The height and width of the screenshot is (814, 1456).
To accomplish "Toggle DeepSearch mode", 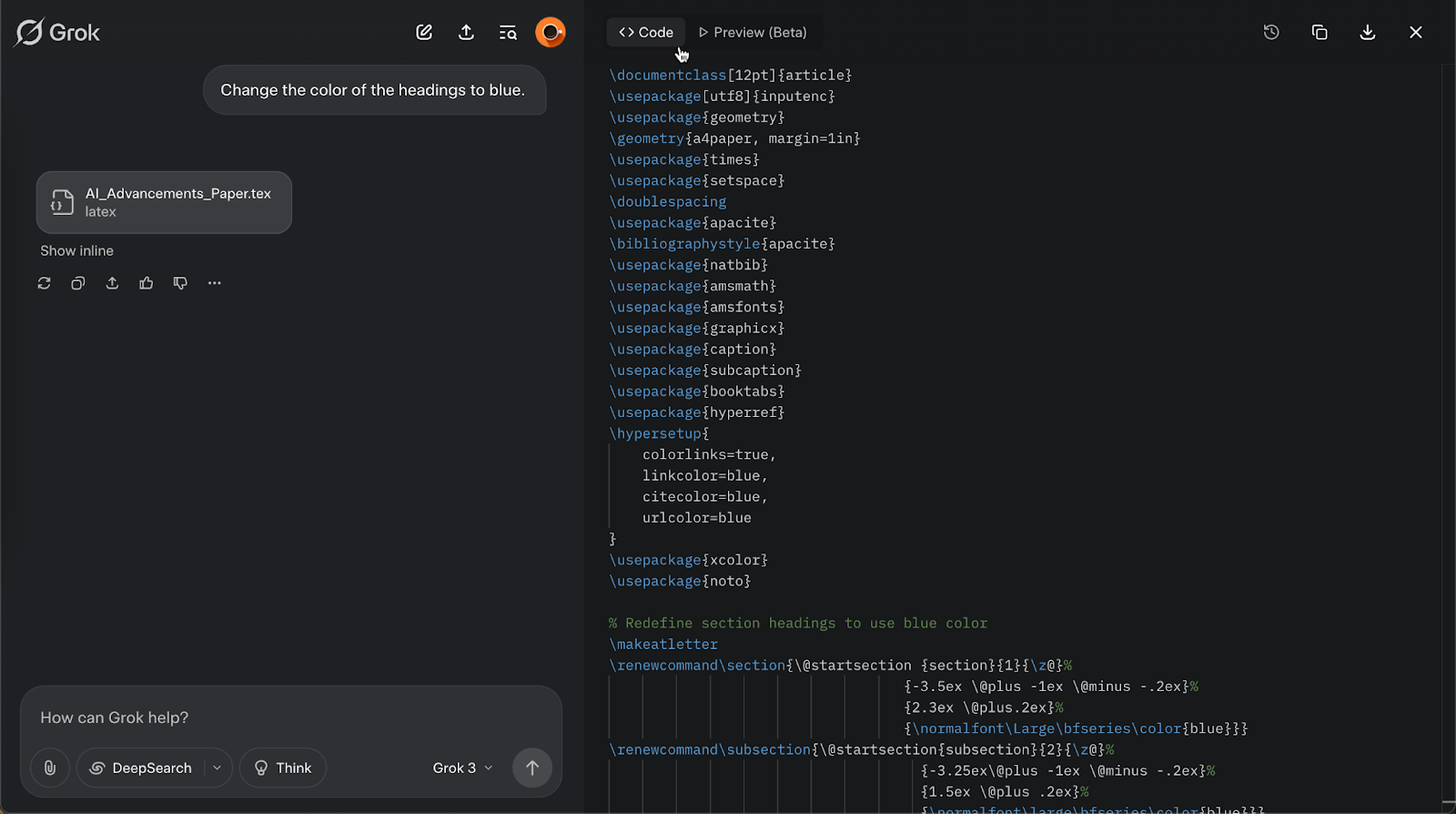I will [x=141, y=768].
